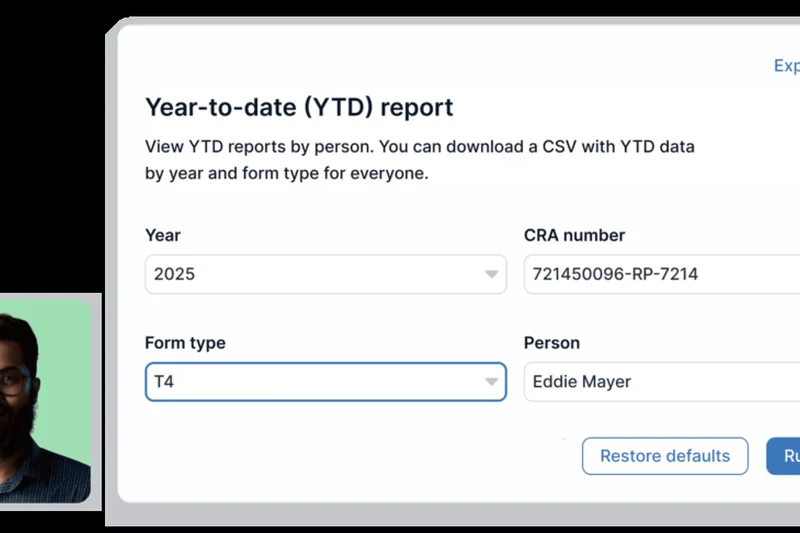The height and width of the screenshot is (533, 800).
Task: Click the Year-to-date (YTD) report heading
Action: pyautogui.click(x=299, y=107)
